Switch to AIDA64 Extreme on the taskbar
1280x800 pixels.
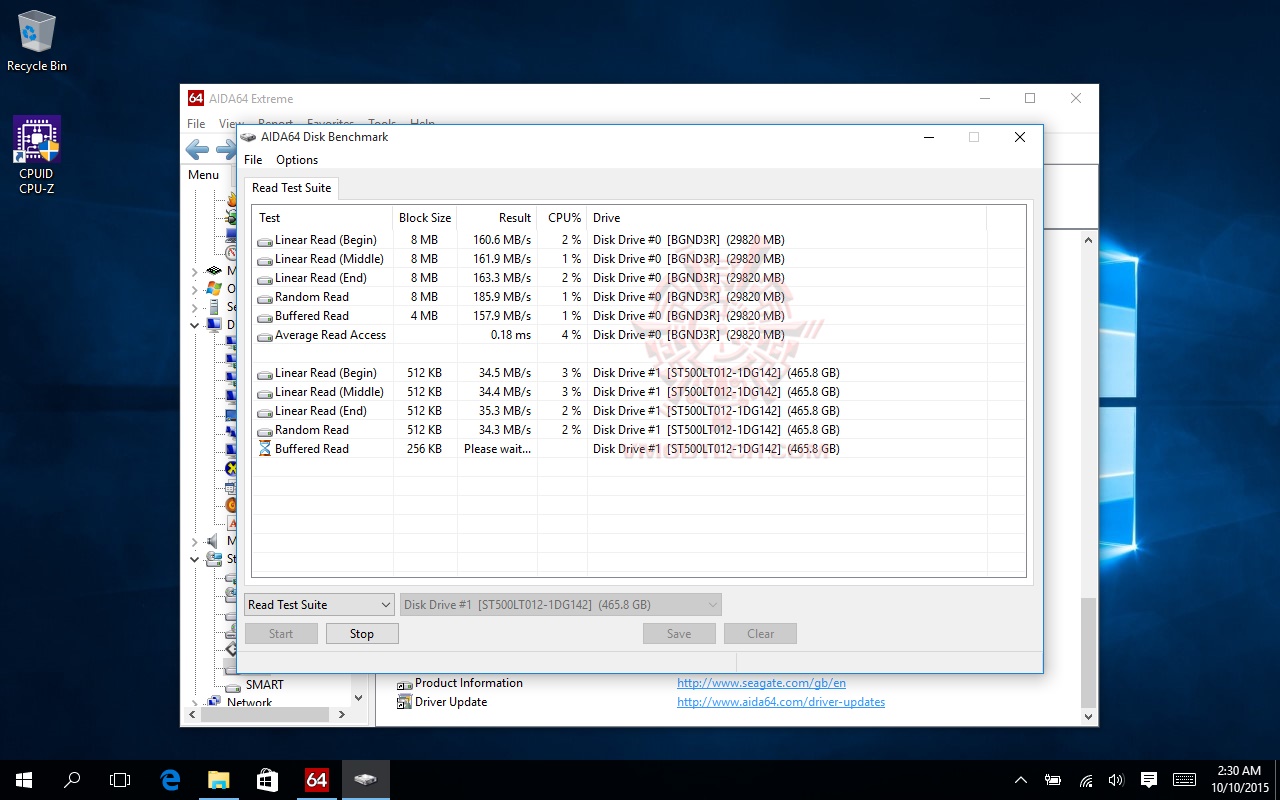[316, 780]
